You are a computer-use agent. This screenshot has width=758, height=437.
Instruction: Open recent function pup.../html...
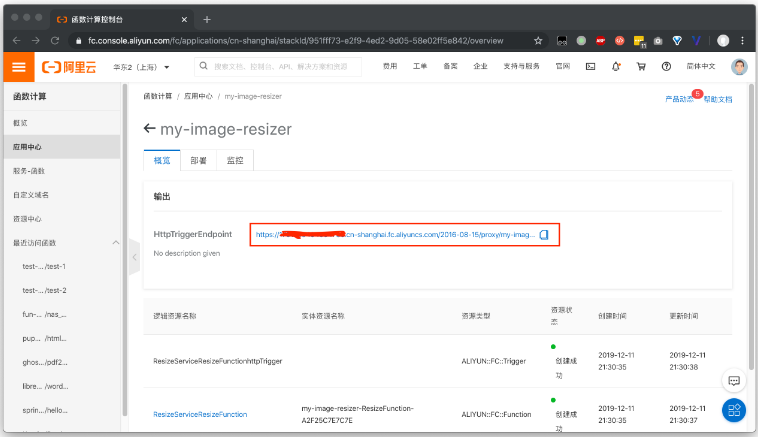coord(44,338)
